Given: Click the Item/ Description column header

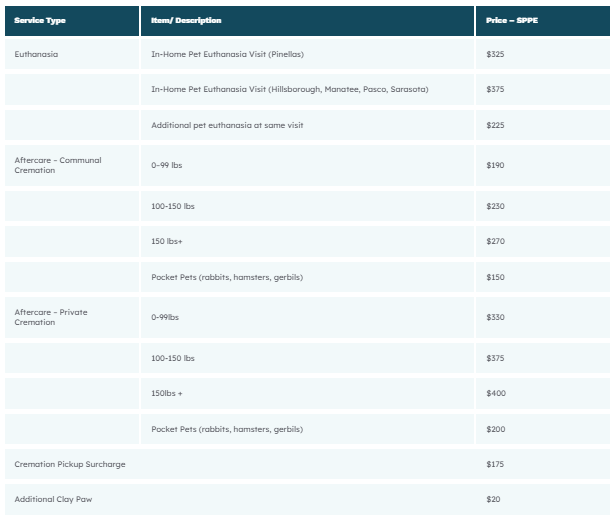Looking at the screenshot, I should 186,20.
